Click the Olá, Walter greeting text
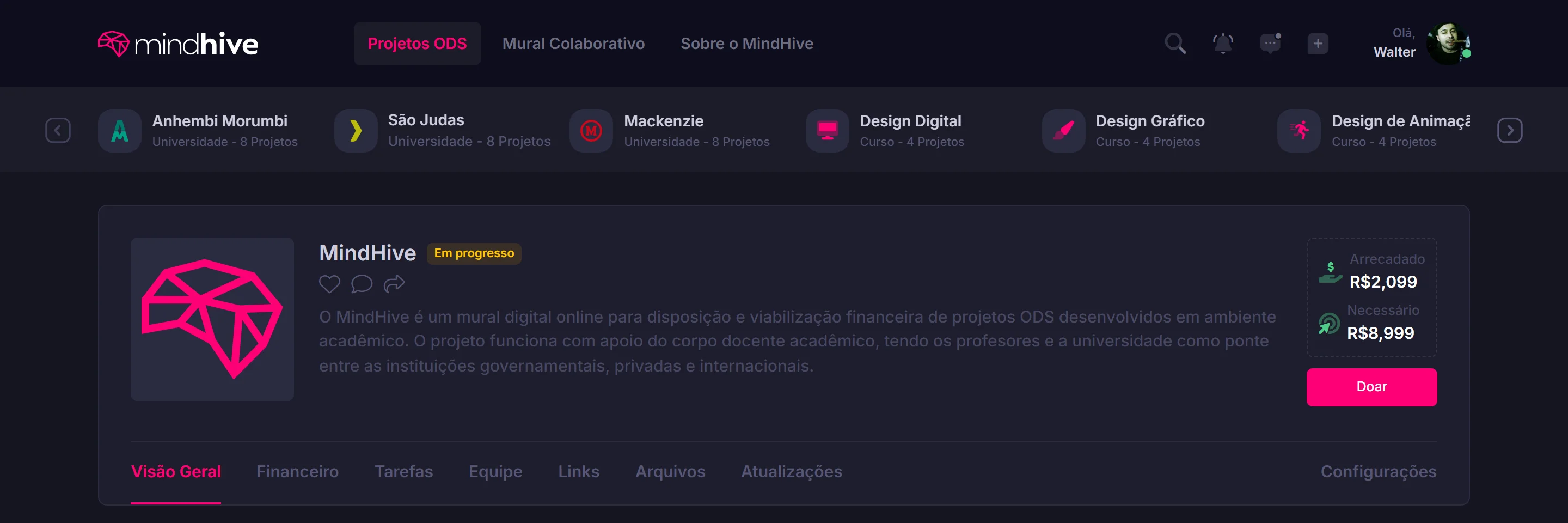Screen dimensions: 1568x523 pos(1394,42)
